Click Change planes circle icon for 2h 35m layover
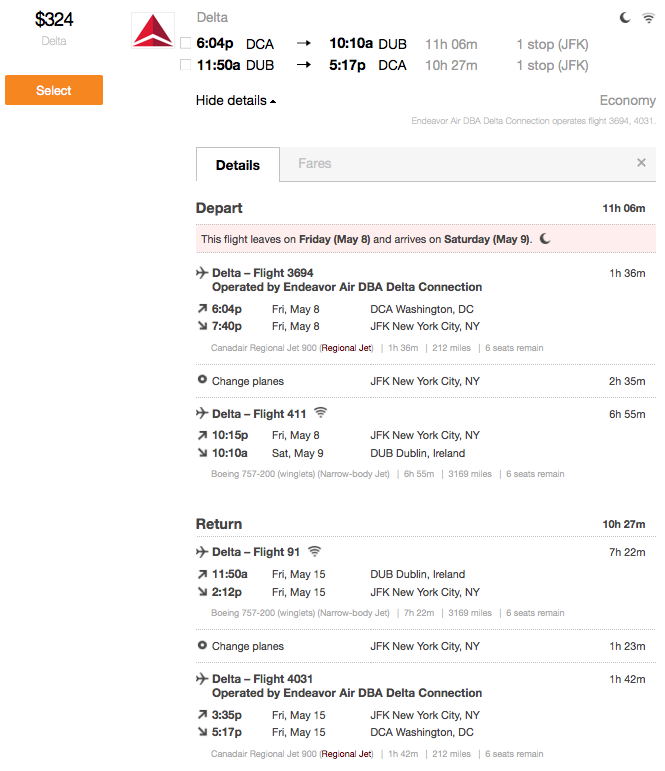 (202, 380)
